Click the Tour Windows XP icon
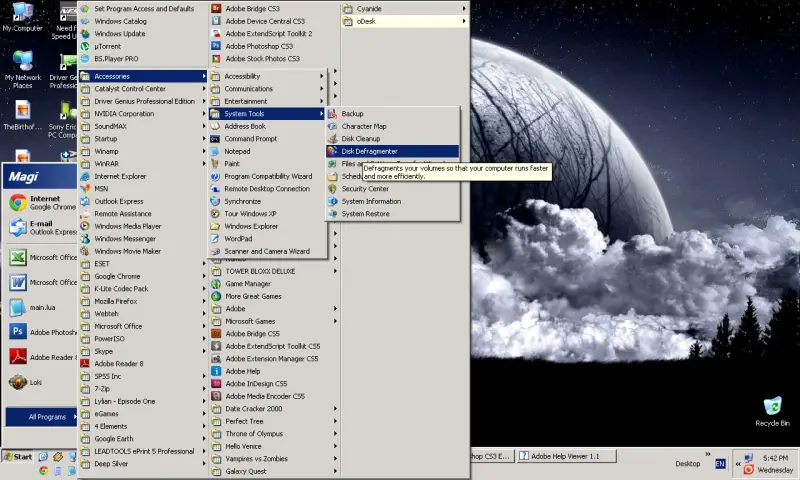The image size is (800, 480). point(215,214)
